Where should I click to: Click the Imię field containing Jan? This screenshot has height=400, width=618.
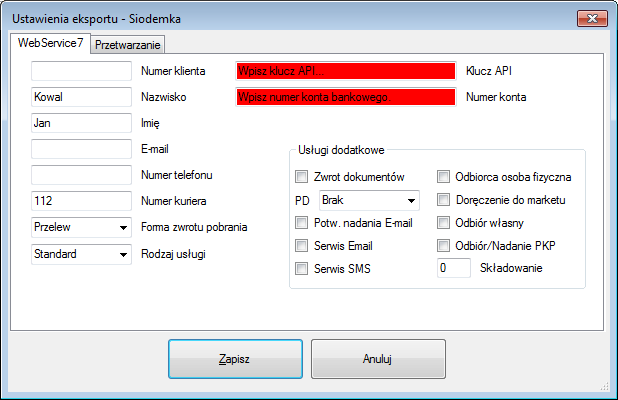point(81,123)
